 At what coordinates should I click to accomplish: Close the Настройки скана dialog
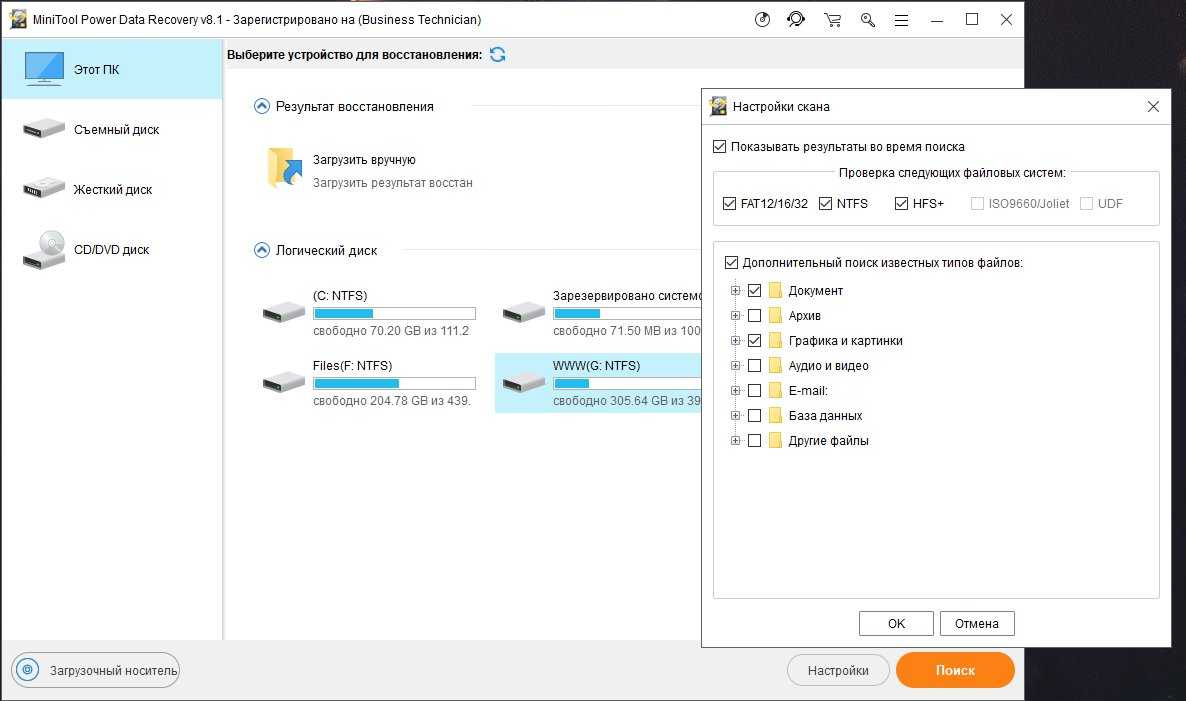(1153, 107)
